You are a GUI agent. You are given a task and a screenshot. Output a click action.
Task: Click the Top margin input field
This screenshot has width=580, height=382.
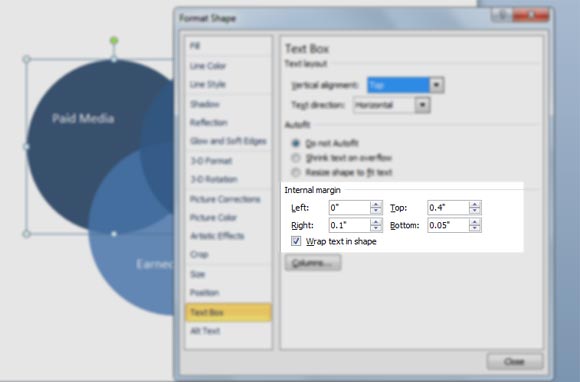(x=448, y=207)
